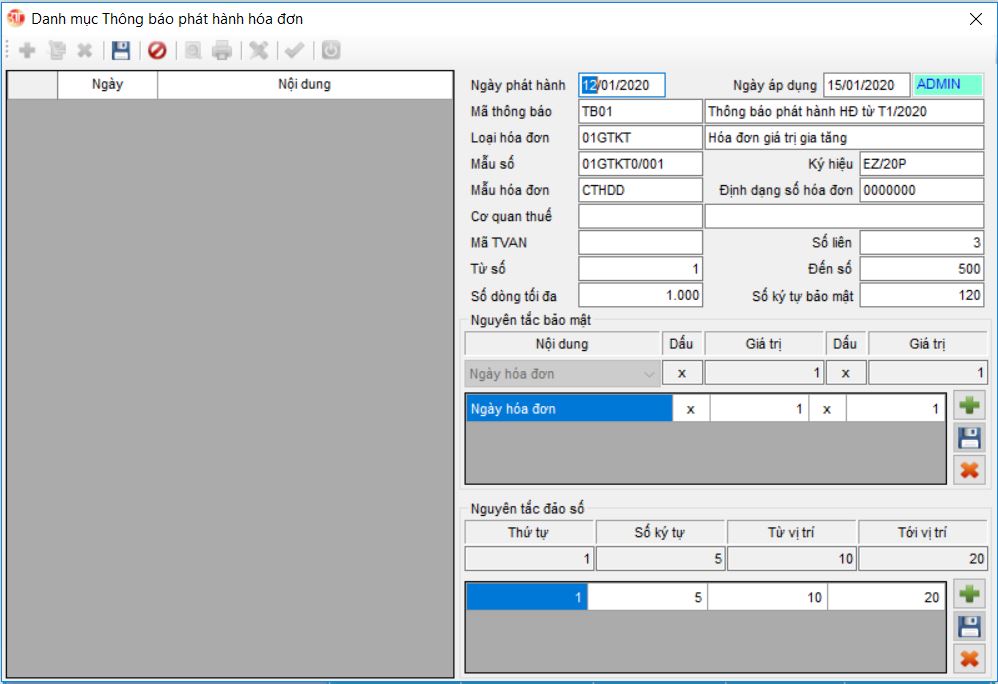
Task: Save the Nguyên tắc bảo mật row
Action: pos(969,438)
